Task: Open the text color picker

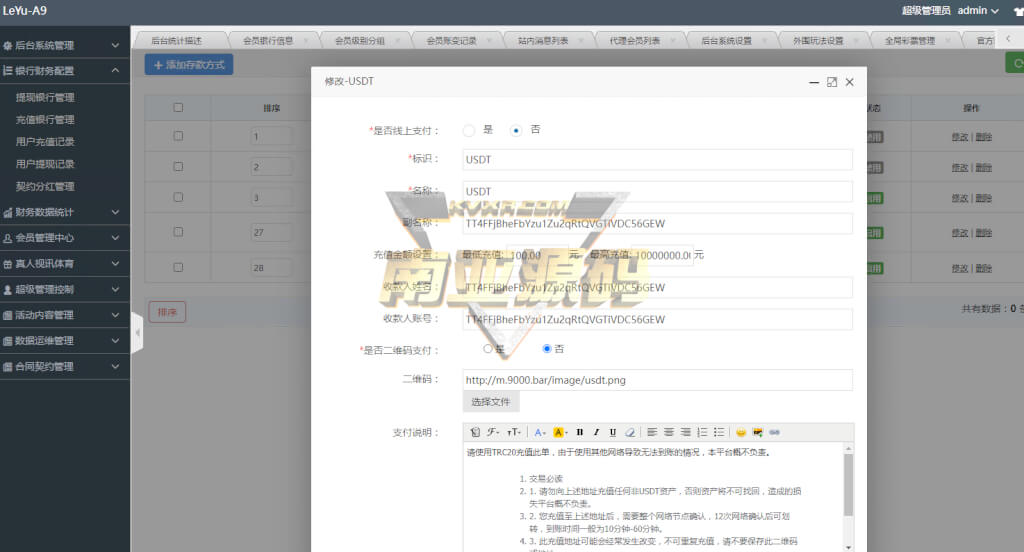Action: [x=539, y=432]
